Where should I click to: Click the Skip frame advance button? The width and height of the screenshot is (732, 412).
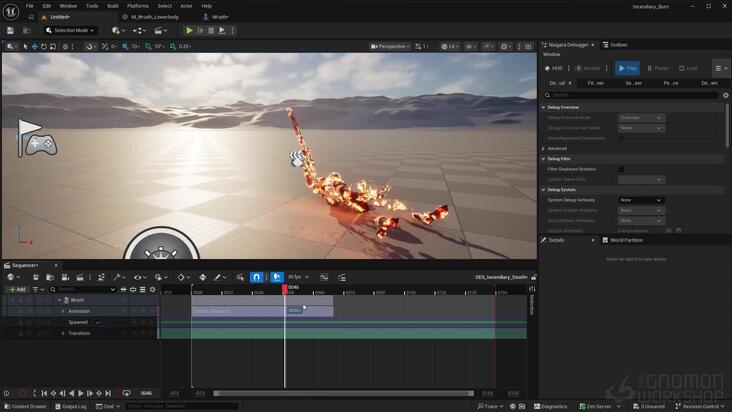pyautogui.click(x=201, y=30)
